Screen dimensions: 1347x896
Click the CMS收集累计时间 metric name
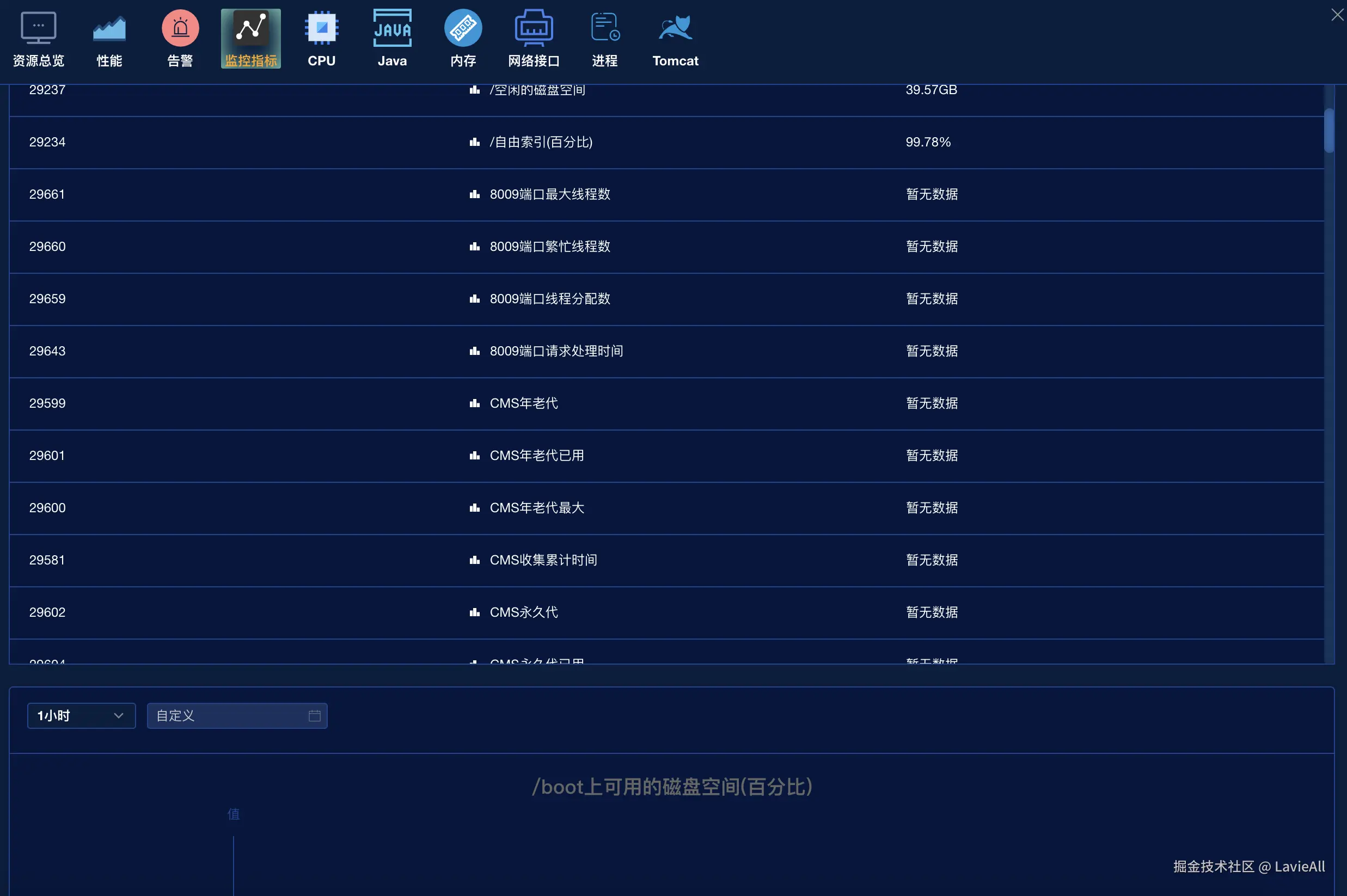point(543,560)
